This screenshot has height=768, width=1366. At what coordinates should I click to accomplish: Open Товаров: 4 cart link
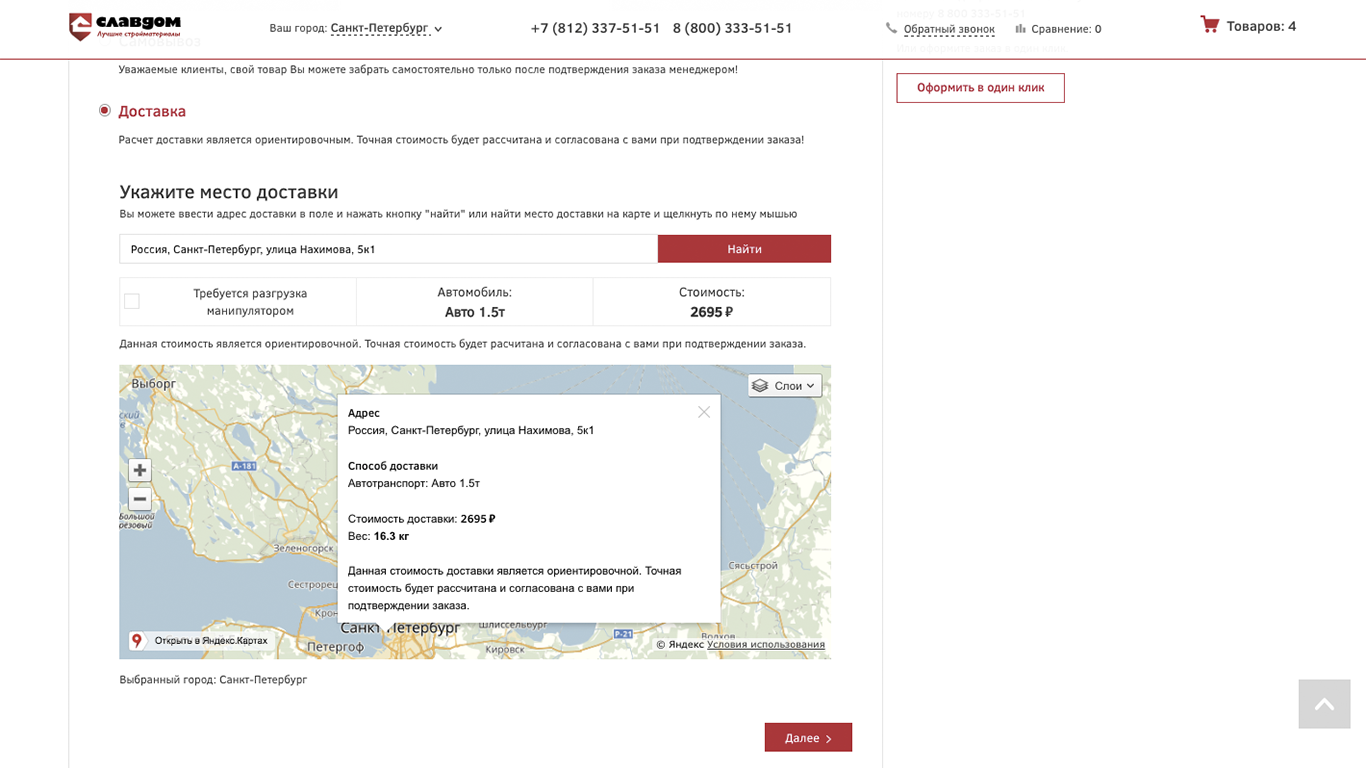click(x=1261, y=26)
